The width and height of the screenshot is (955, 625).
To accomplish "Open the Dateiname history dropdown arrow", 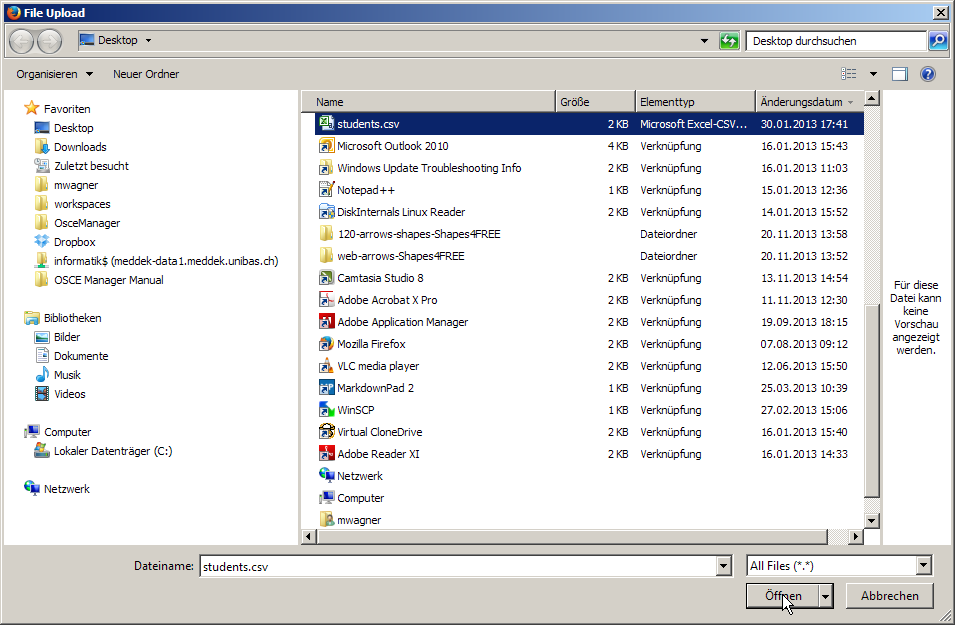I will (x=724, y=566).
